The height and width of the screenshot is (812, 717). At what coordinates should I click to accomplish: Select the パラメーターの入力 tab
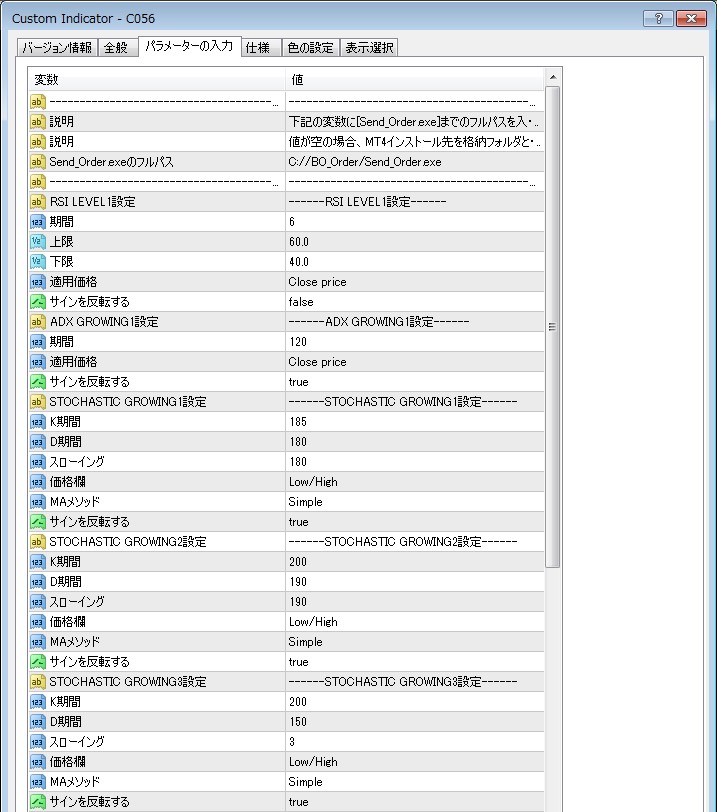coord(189,46)
